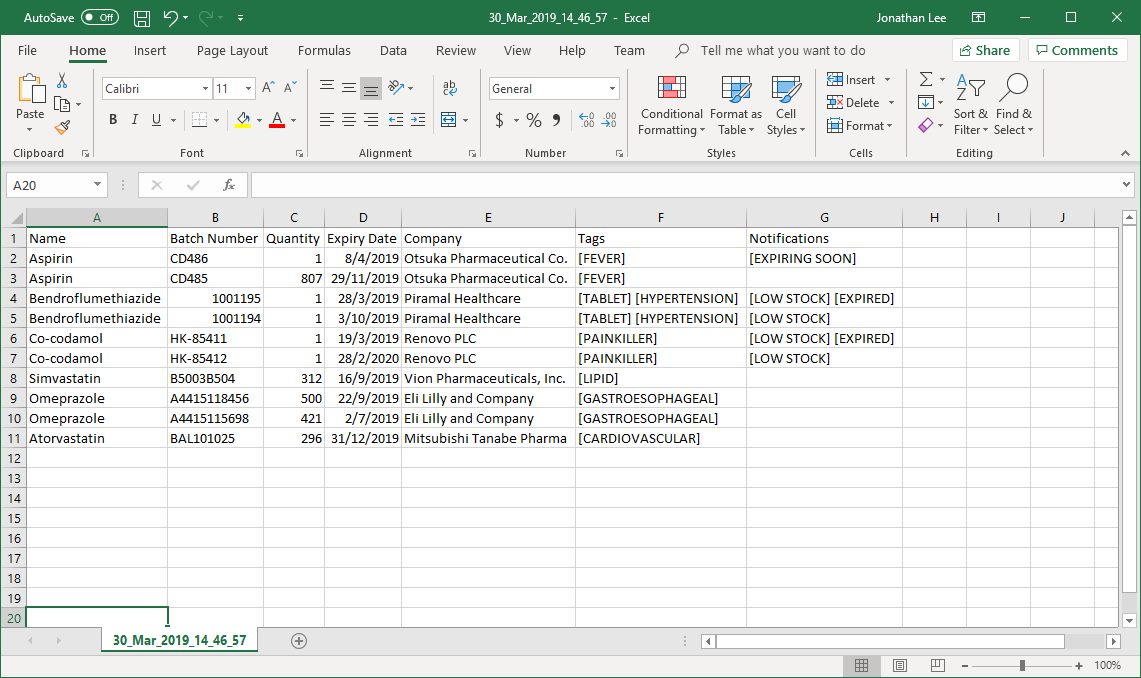
Task: Click the Orientation text-angle icon
Action: (397, 88)
